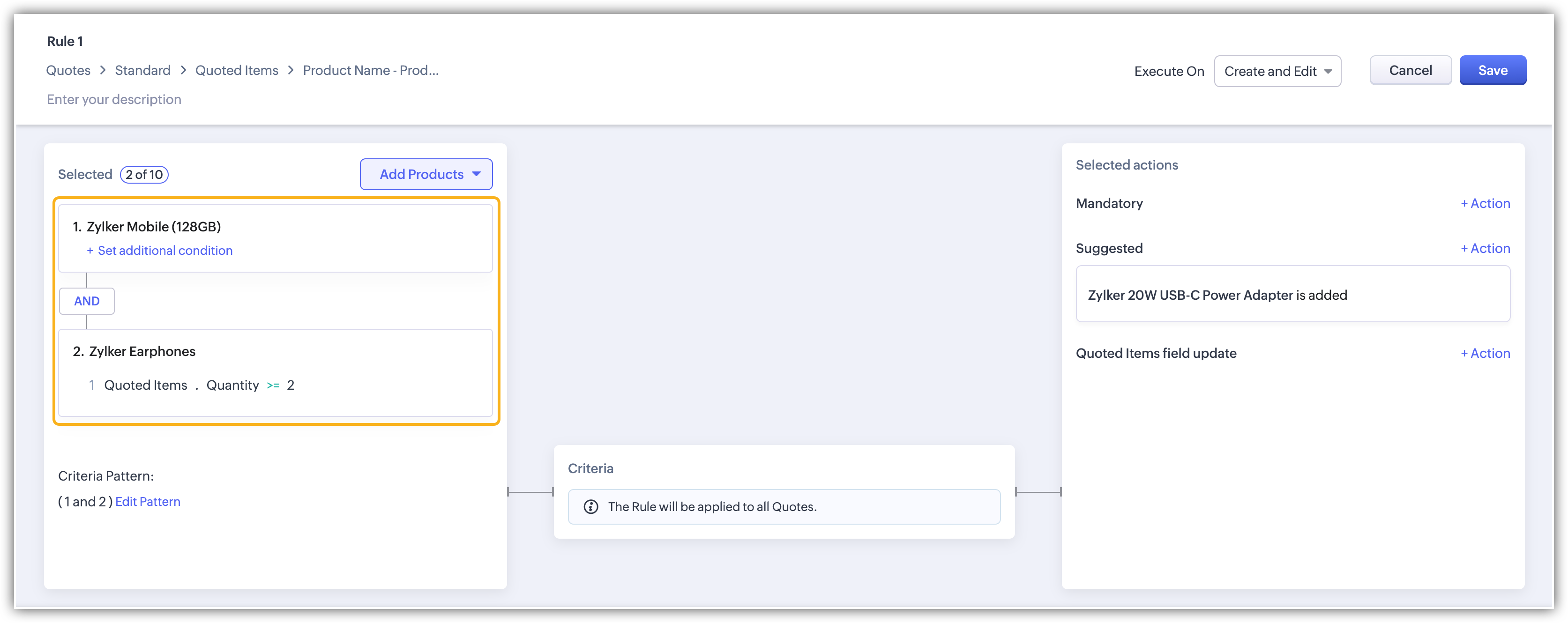
Task: Click the Standard breadcrumb
Action: (142, 71)
